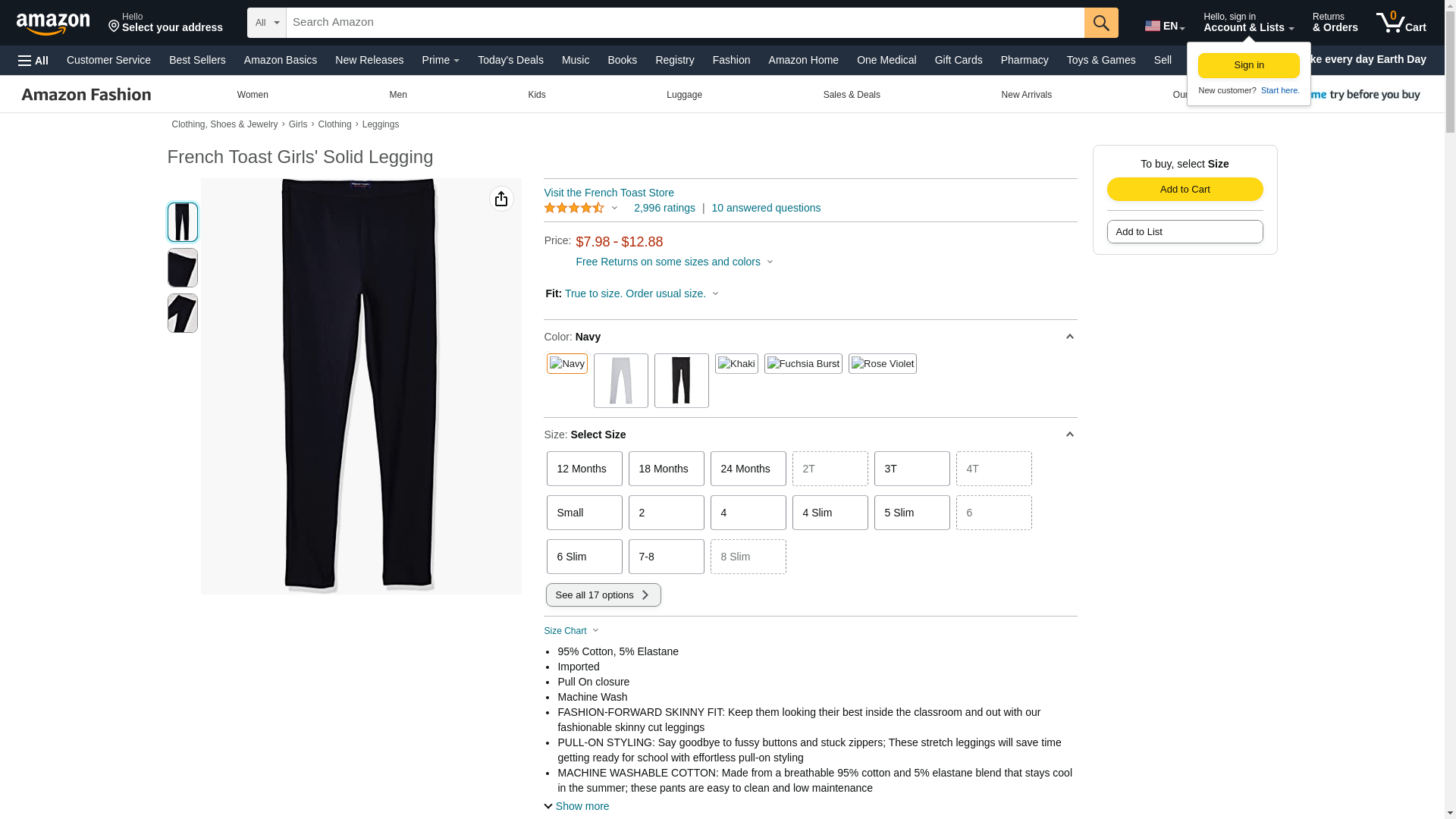This screenshot has width=1456, height=819.
Task: Expand the Size Chart
Action: [x=572, y=631]
